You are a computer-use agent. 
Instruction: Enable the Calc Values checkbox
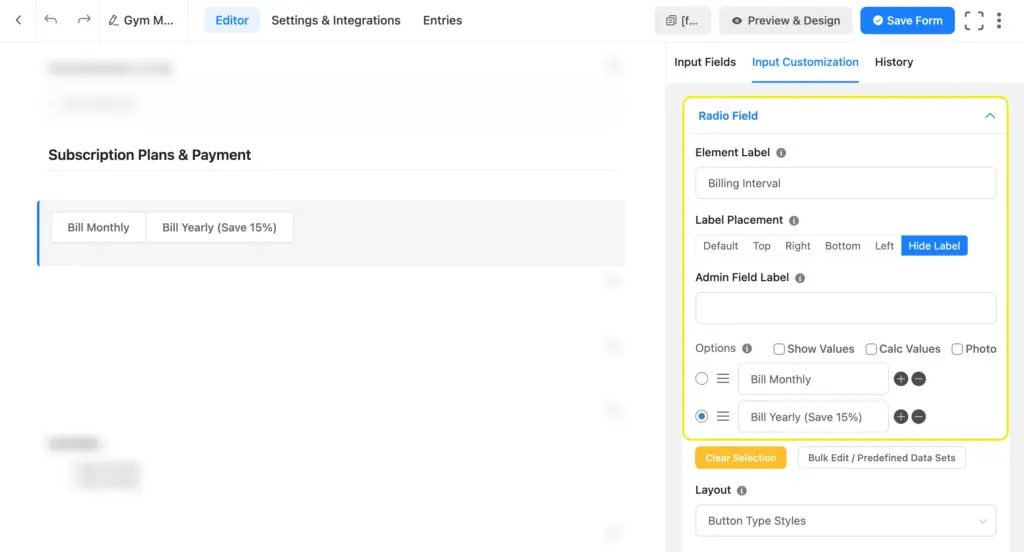click(x=871, y=349)
